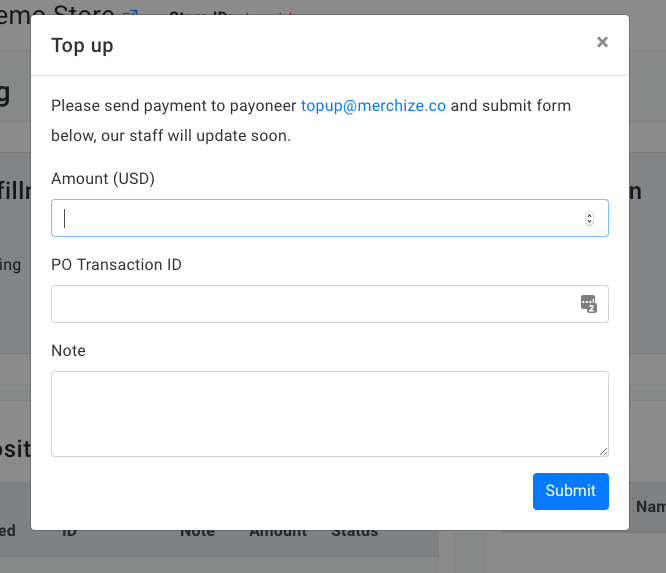This screenshot has width=666, height=573.
Task: Click the PO Transaction ID label
Action: (116, 265)
